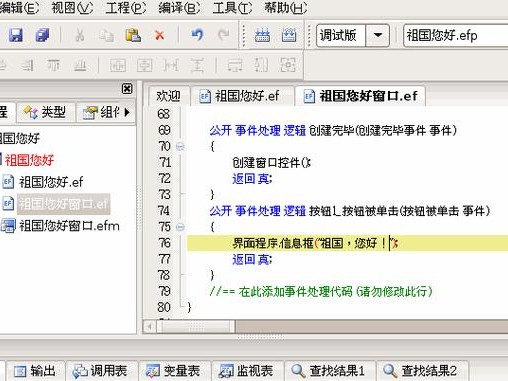The width and height of the screenshot is (508, 381).
Task: Click the blue Undo arrow
Action: (197, 35)
